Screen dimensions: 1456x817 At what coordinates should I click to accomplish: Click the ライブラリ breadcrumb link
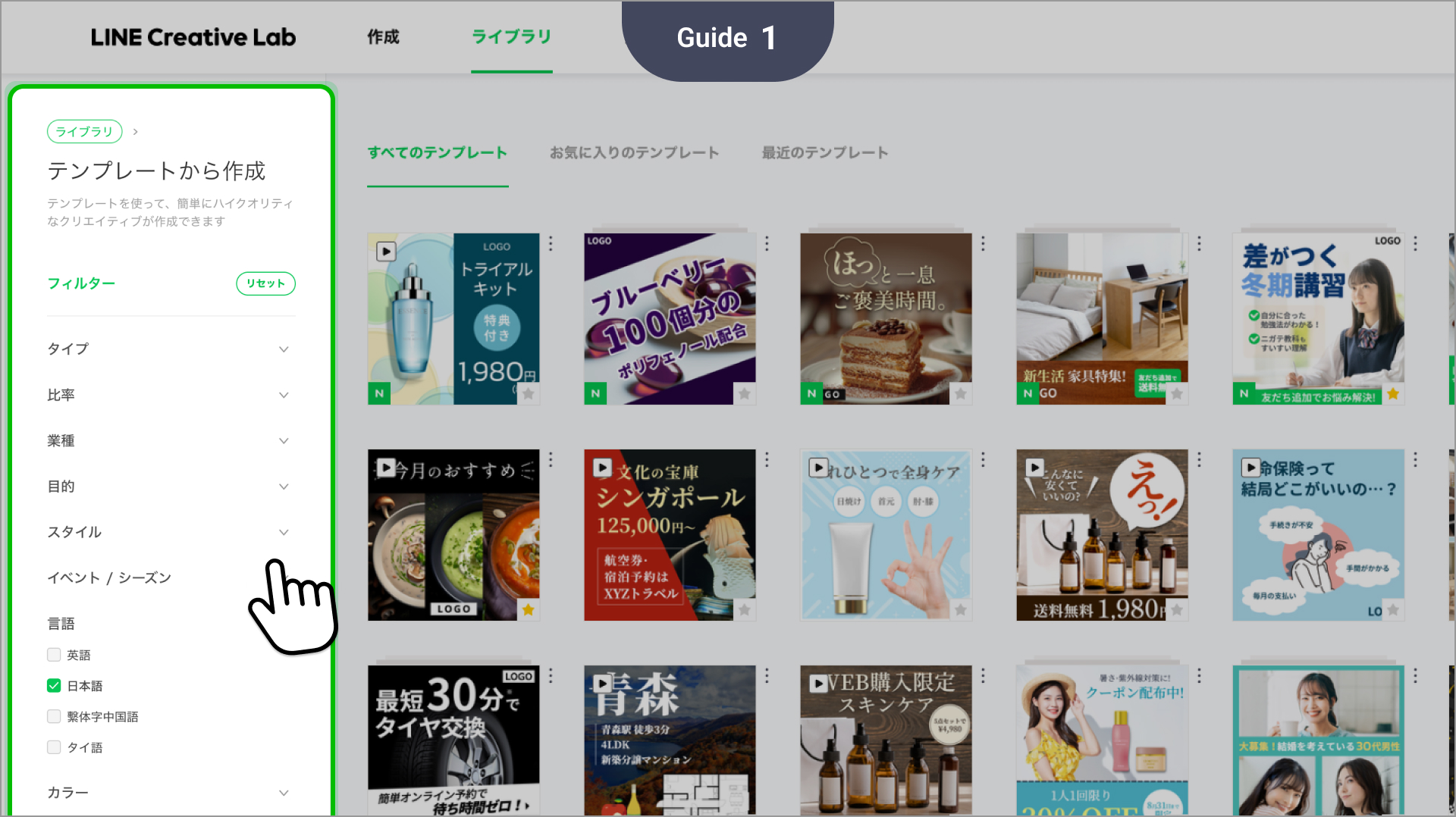[x=84, y=131]
